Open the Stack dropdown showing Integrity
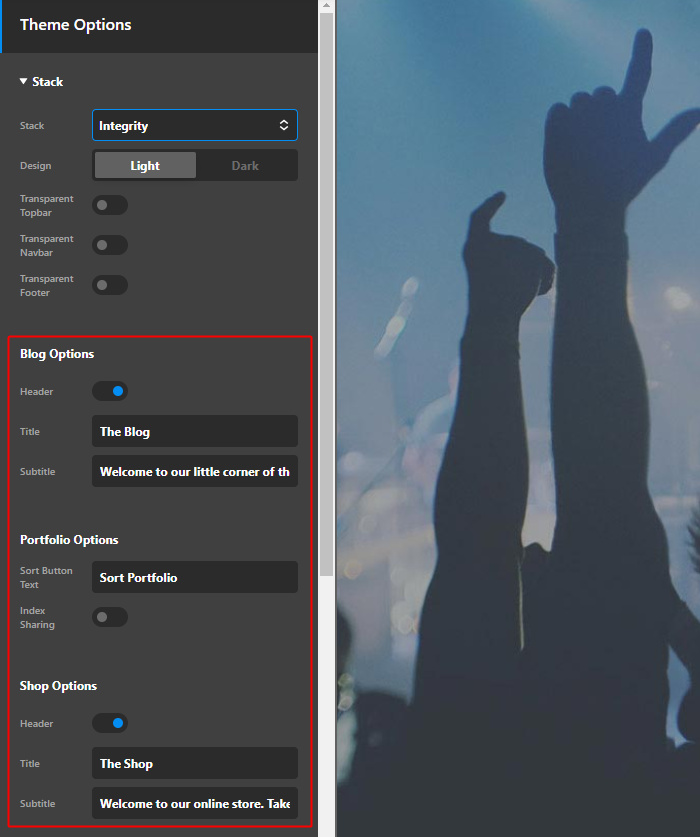 point(195,125)
